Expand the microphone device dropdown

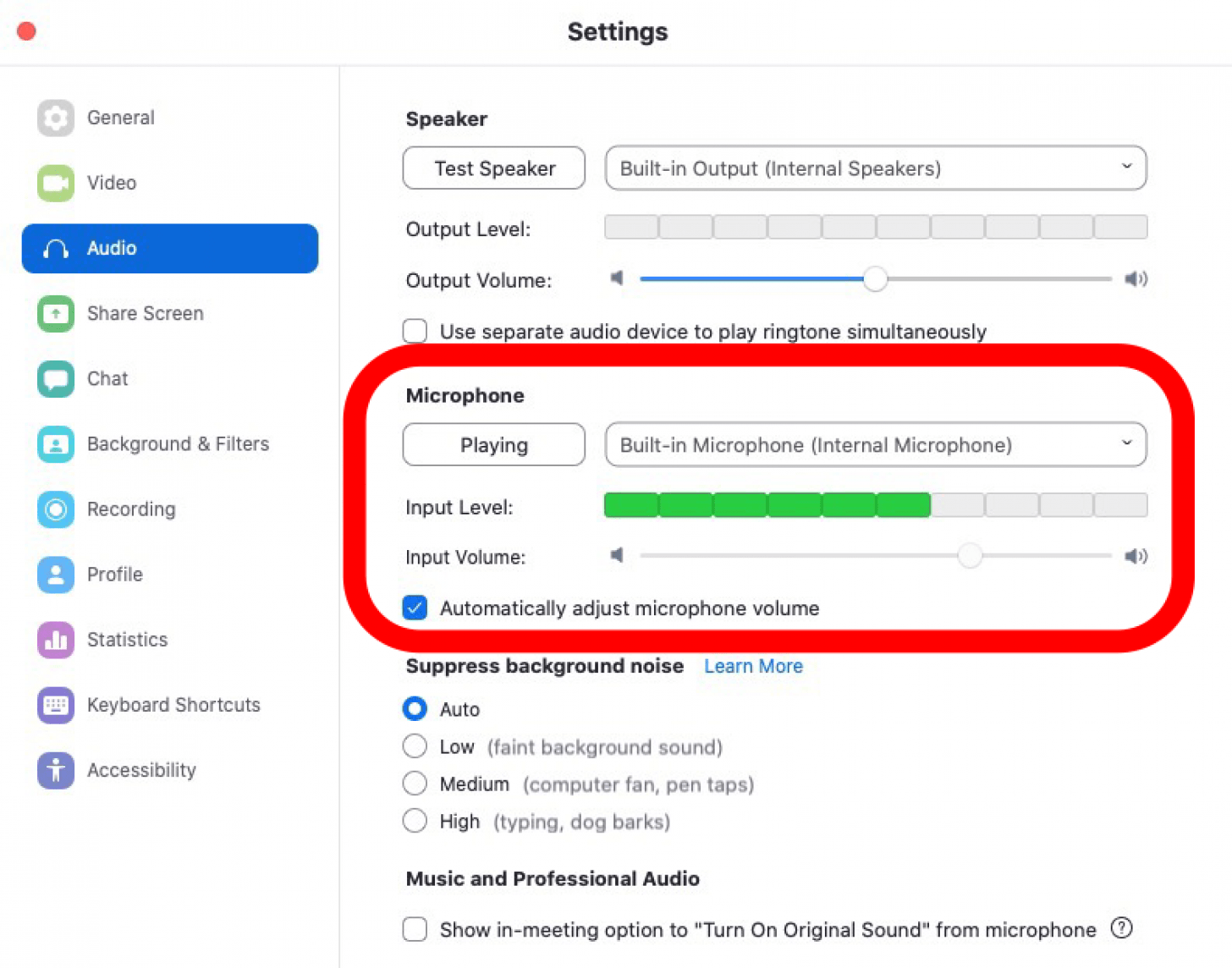[x=875, y=445]
